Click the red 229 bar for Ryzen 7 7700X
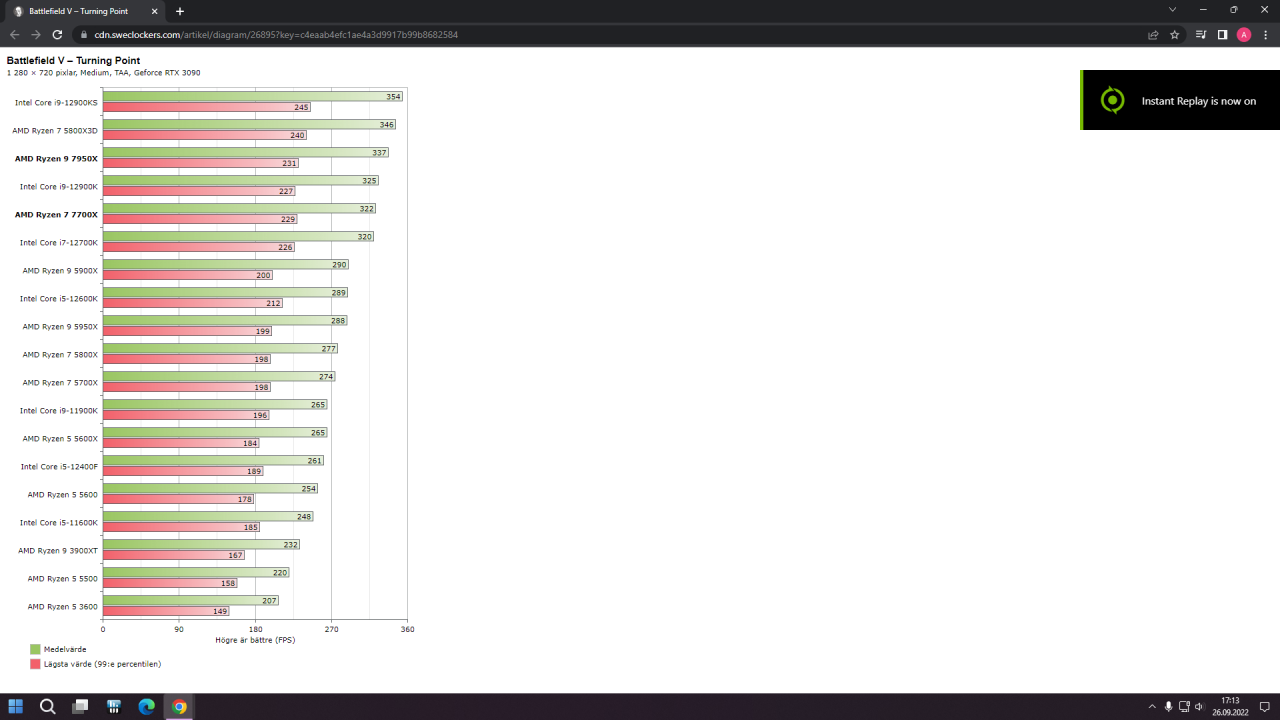Screen dimensions: 1280x720 coord(200,219)
